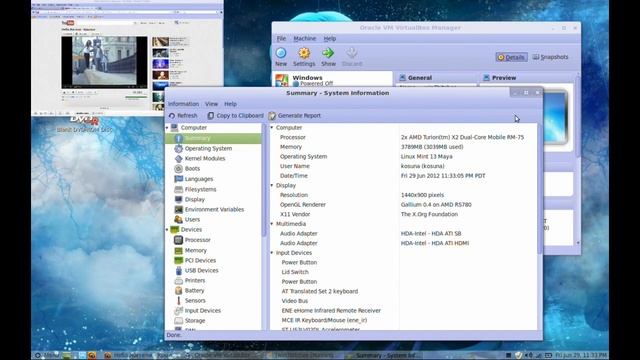Select Sensors in the sidebar
640x360 pixels.
(195, 300)
